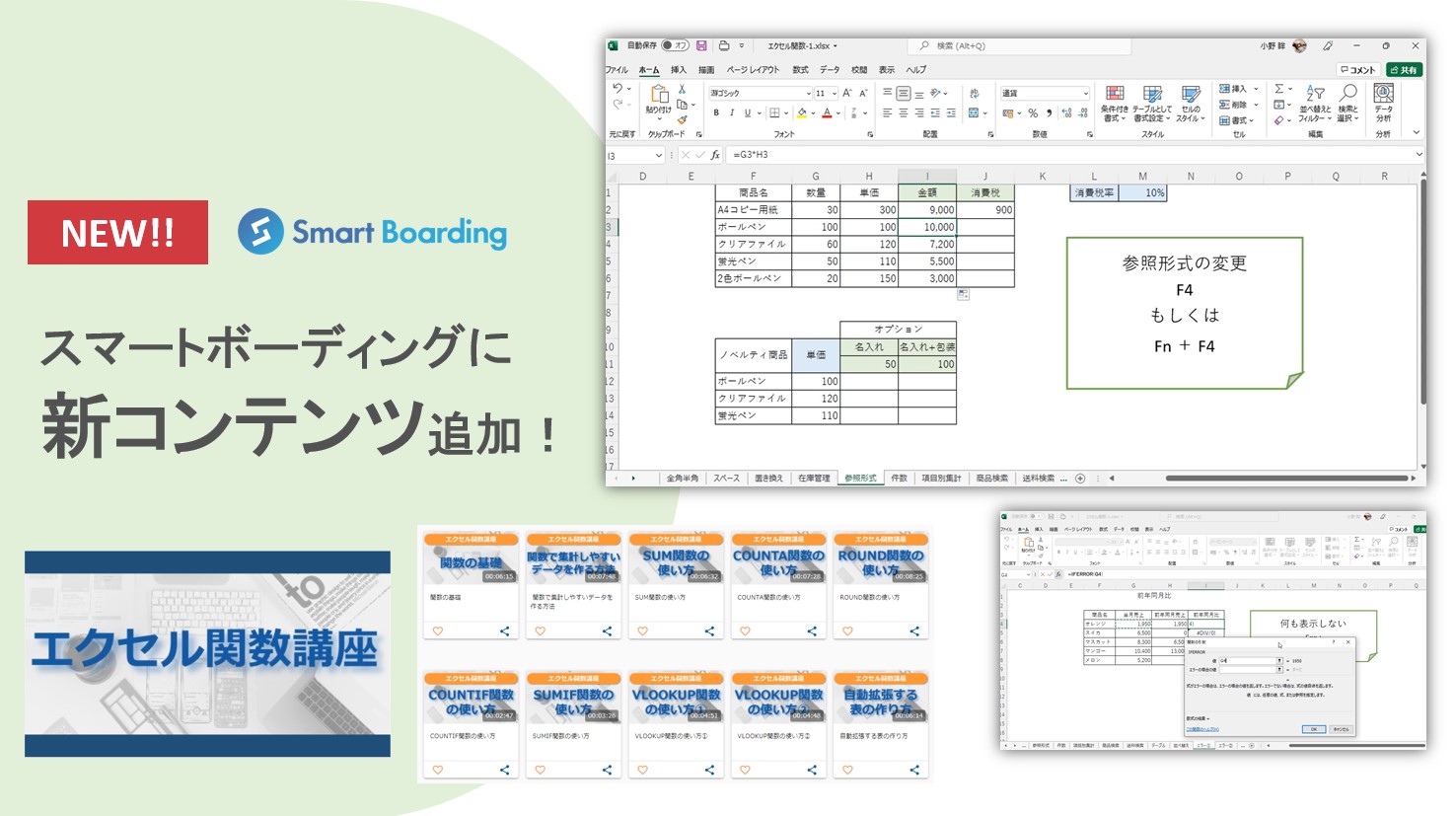This screenshot has height=816, width=1456.
Task: Click the Wrap Text icon
Action: coord(975,93)
